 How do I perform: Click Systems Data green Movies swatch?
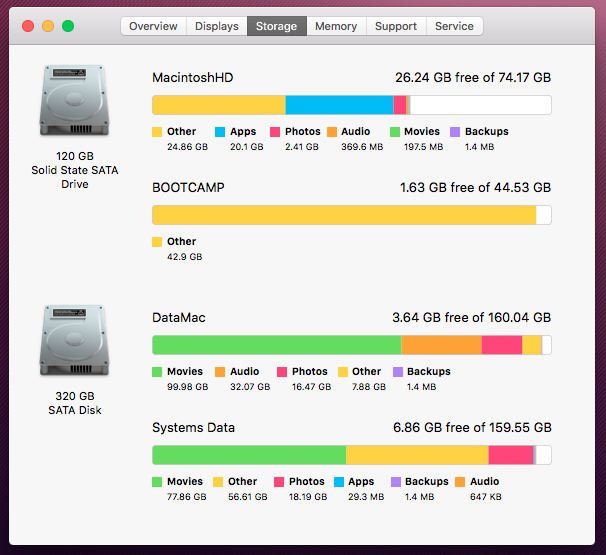157,482
